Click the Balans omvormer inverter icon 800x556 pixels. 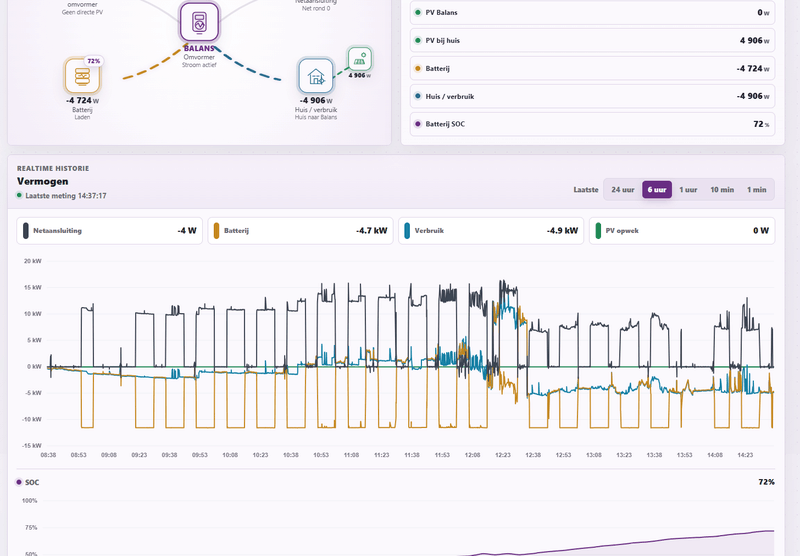coord(199,22)
